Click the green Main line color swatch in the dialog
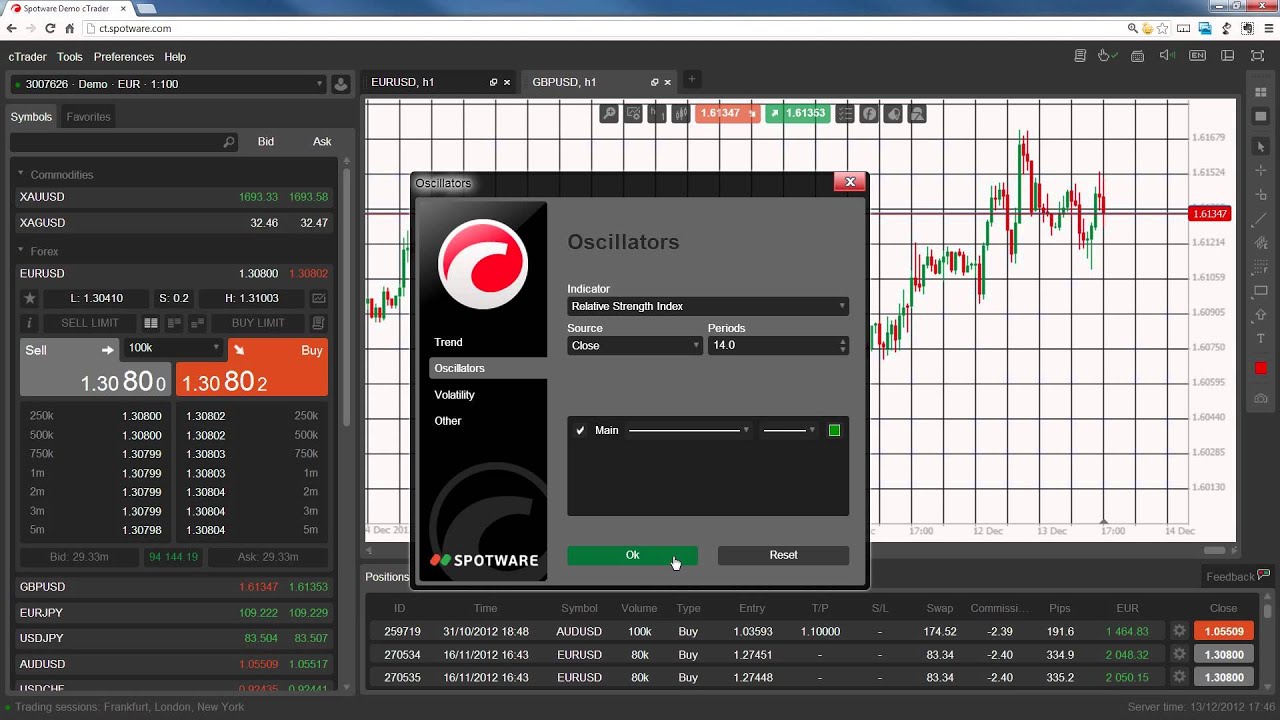Image resolution: width=1280 pixels, height=720 pixels. pos(834,430)
